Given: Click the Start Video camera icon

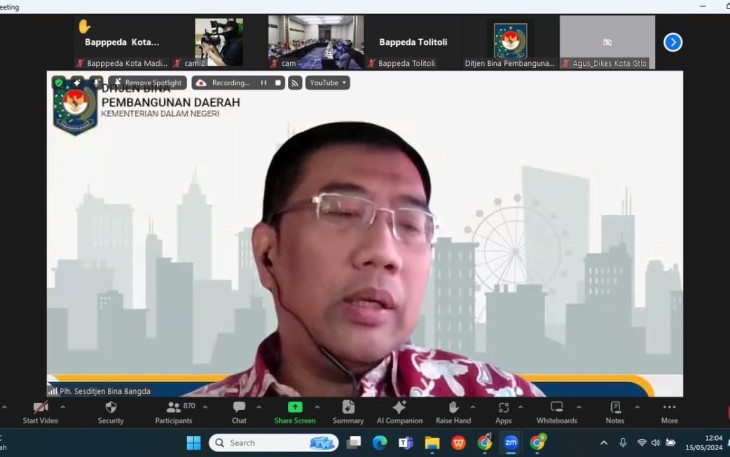Looking at the screenshot, I should pyautogui.click(x=41, y=408).
